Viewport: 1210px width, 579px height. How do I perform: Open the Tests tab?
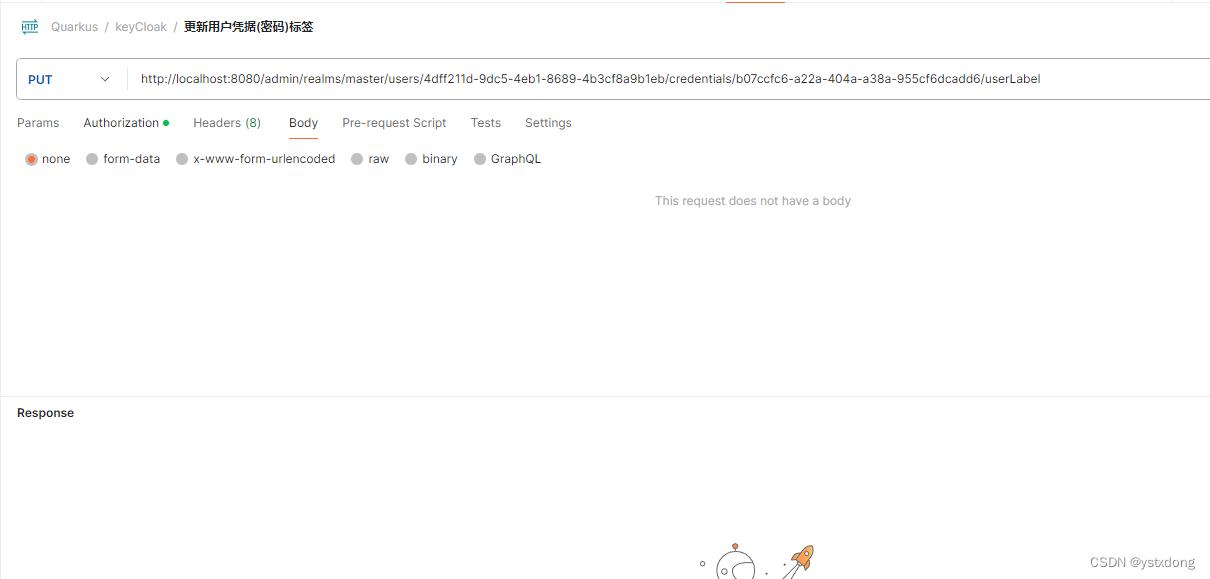pyautogui.click(x=486, y=123)
